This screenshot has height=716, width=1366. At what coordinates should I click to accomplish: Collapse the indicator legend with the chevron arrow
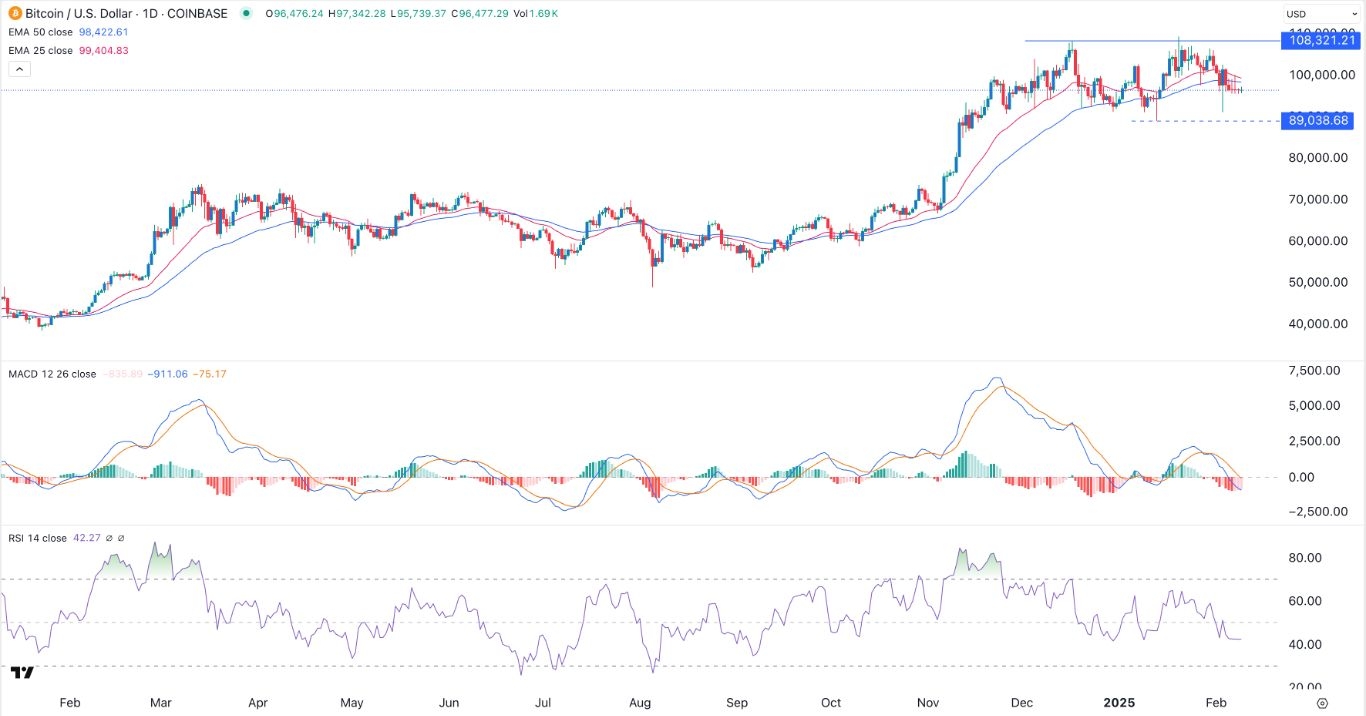coord(19,69)
